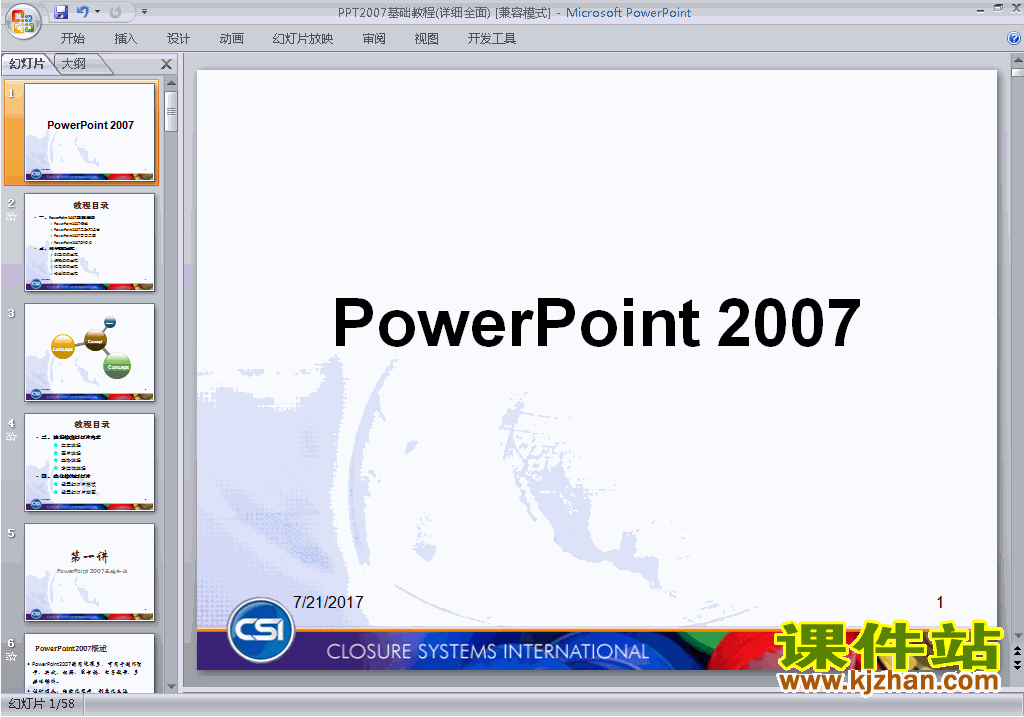The image size is (1024, 718).
Task: Click main slide area scroll down arrow
Action: (1017, 636)
